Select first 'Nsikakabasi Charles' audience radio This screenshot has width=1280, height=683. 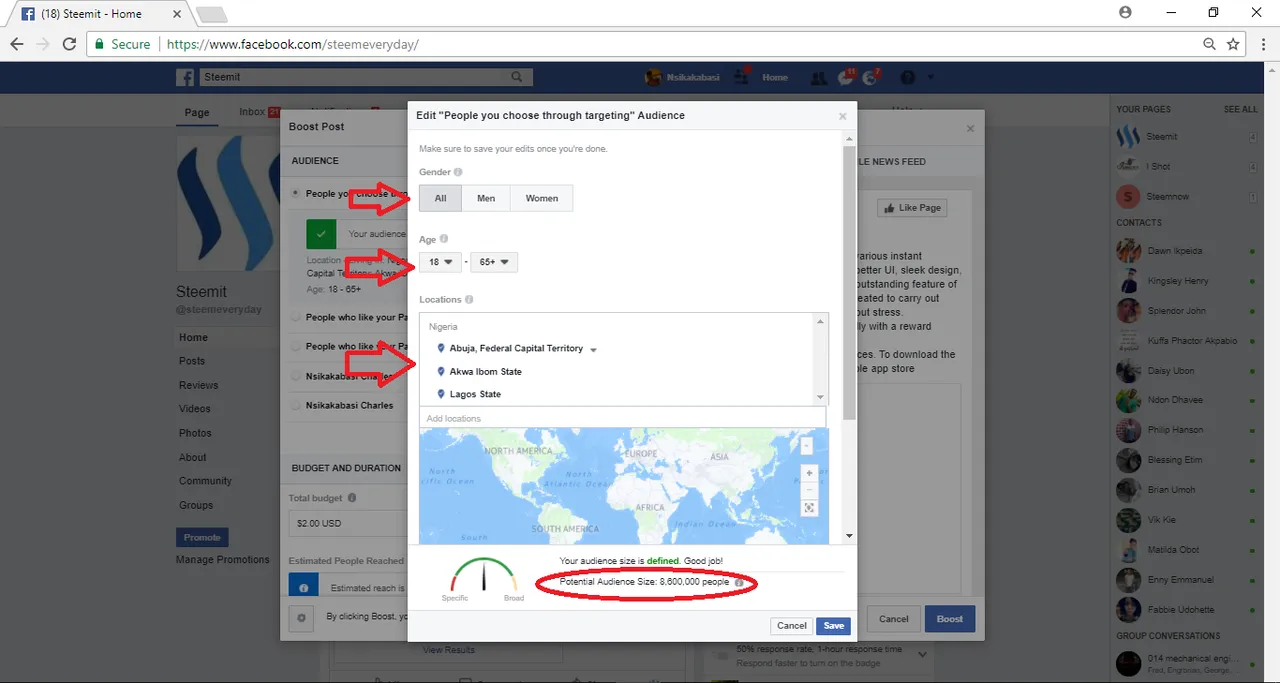pos(295,376)
